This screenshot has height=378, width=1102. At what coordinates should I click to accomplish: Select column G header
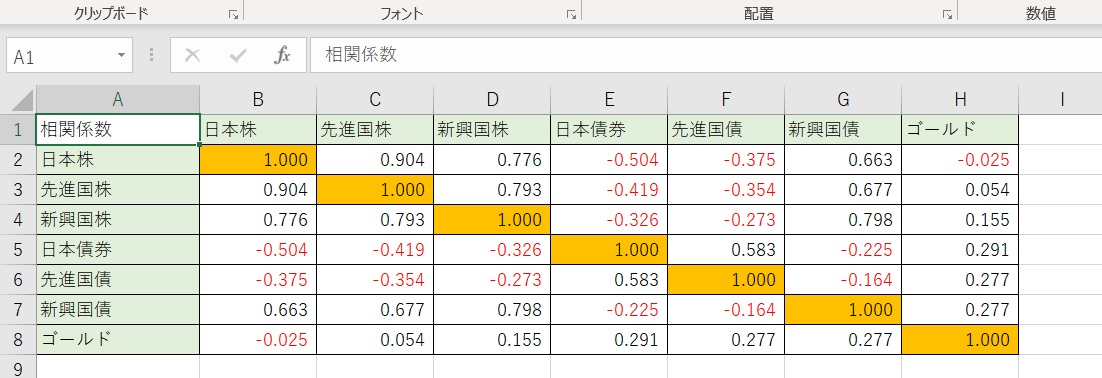(843, 100)
